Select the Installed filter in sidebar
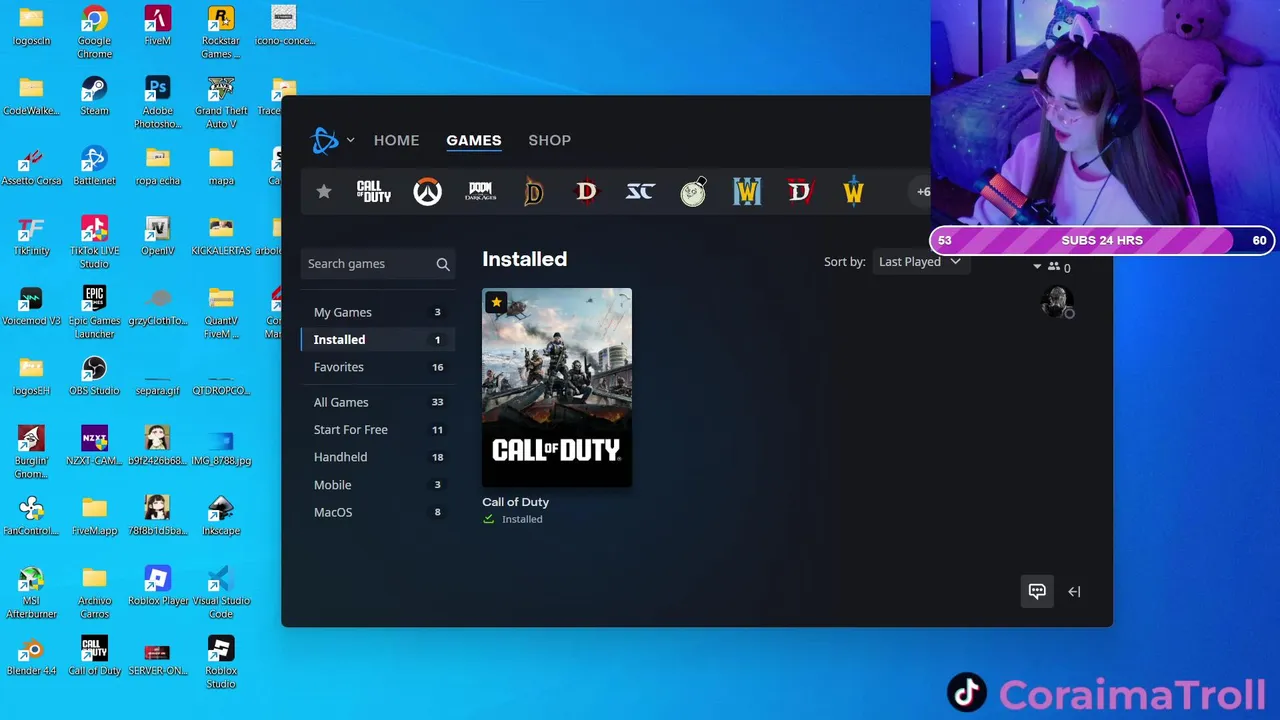This screenshot has width=1280, height=720. pos(378,340)
